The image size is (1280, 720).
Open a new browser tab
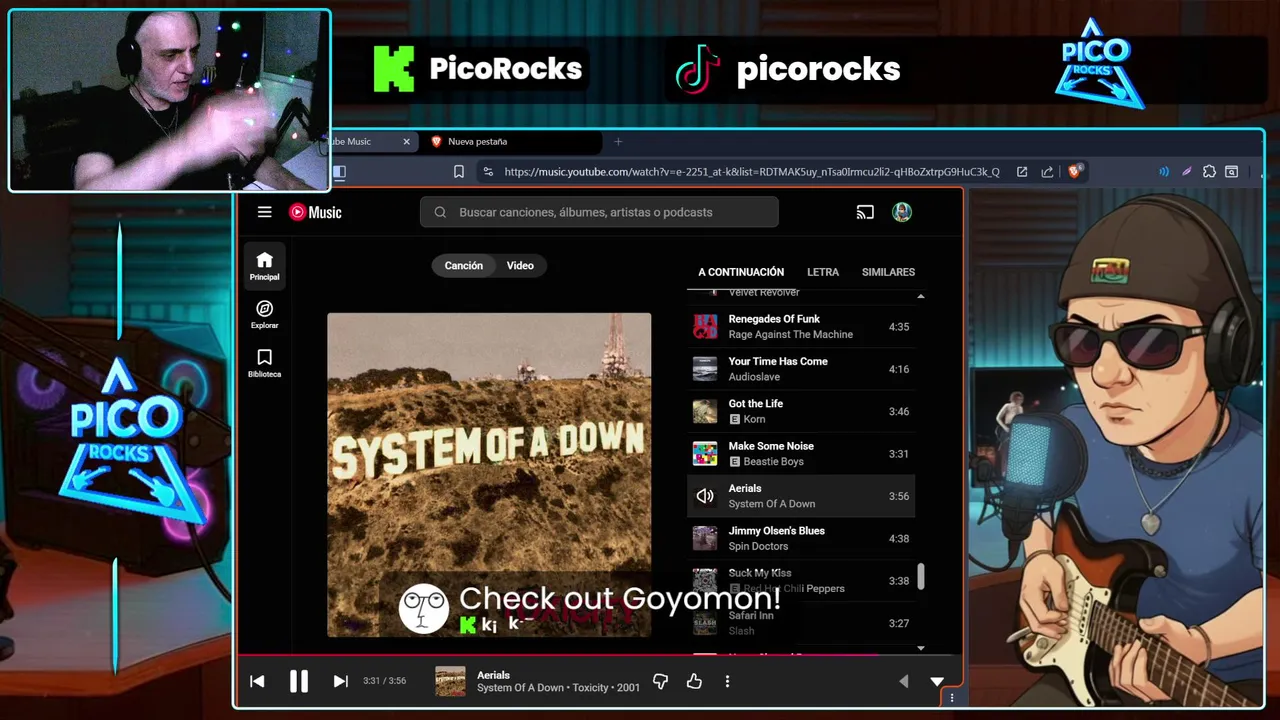617,142
